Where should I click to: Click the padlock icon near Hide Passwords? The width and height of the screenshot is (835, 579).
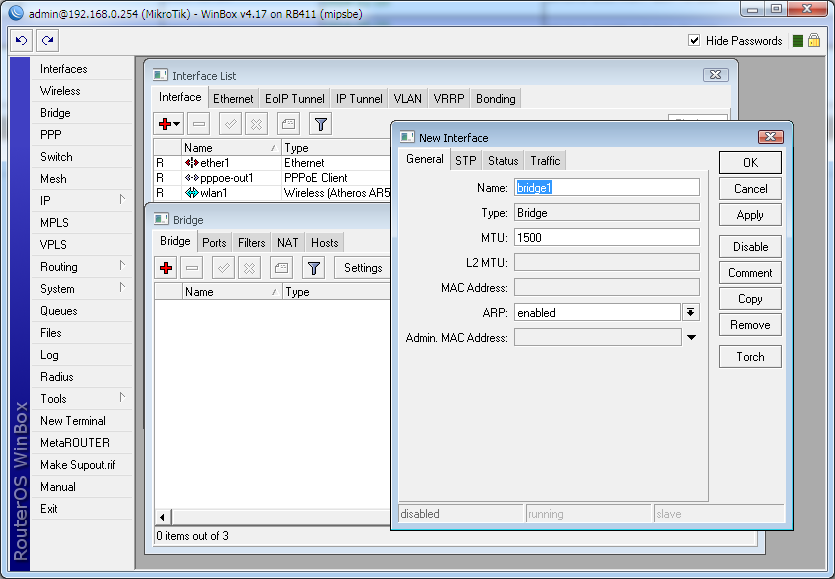[x=814, y=40]
